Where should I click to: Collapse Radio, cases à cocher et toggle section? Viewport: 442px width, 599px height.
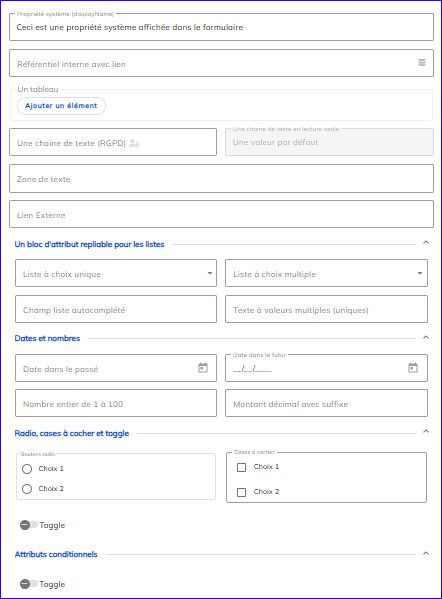(x=426, y=432)
